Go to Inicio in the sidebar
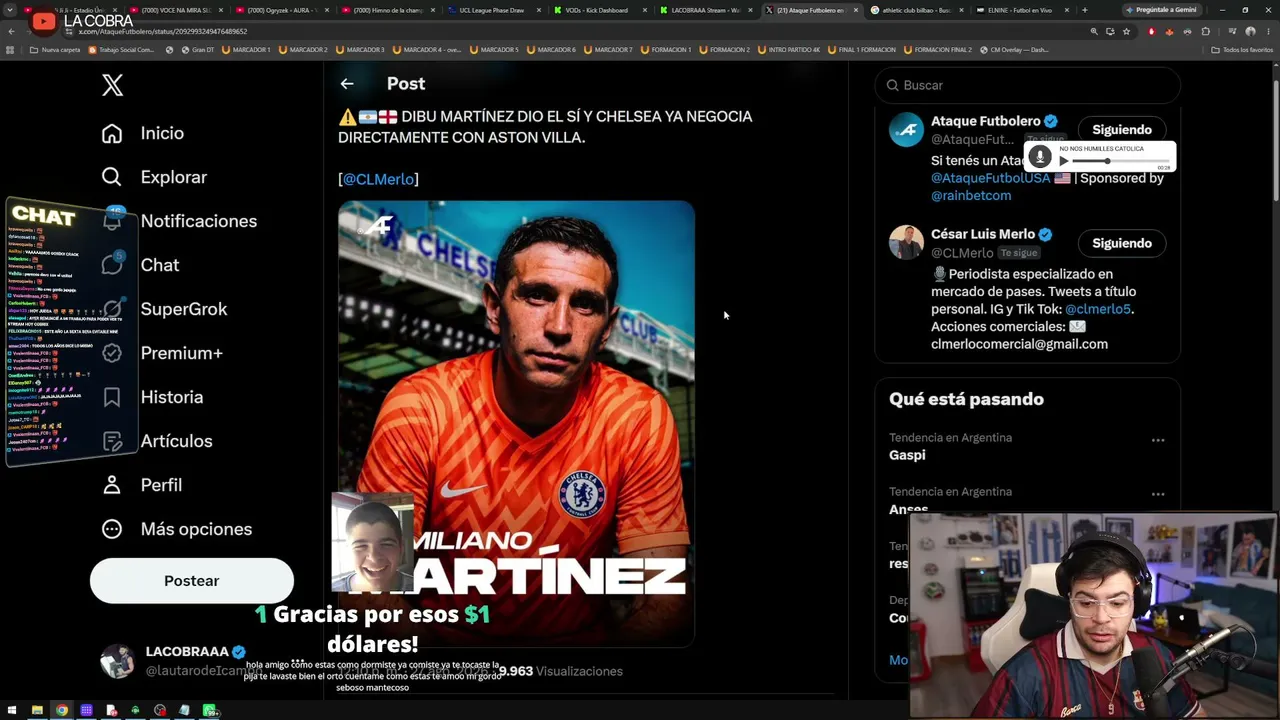The image size is (1280, 720). tap(142, 133)
